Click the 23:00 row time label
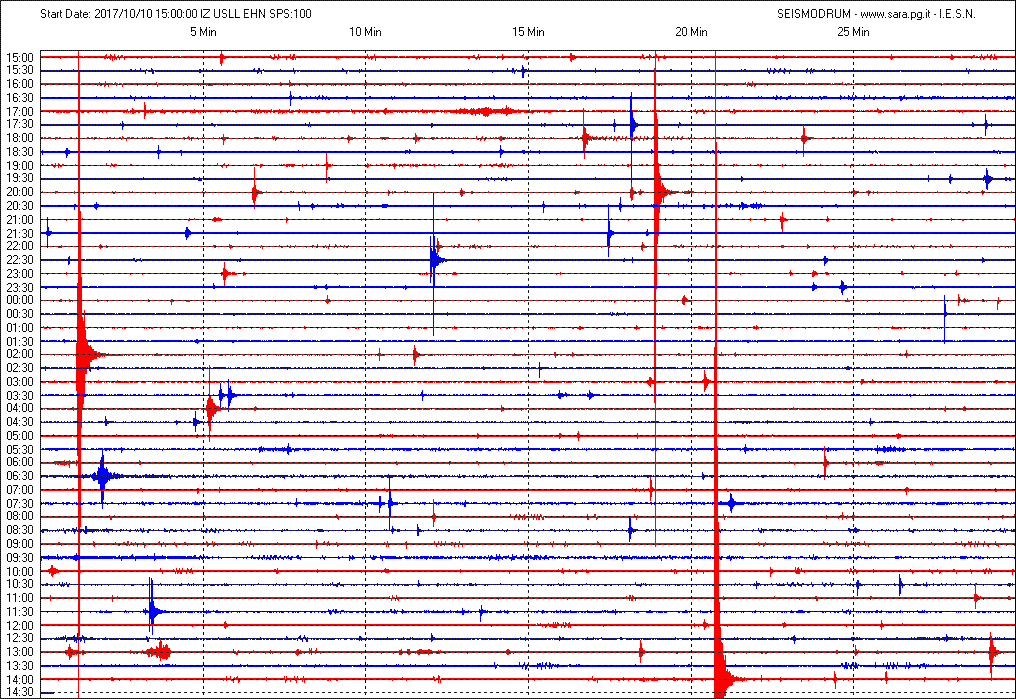The width and height of the screenshot is (1016, 699). coord(20,273)
